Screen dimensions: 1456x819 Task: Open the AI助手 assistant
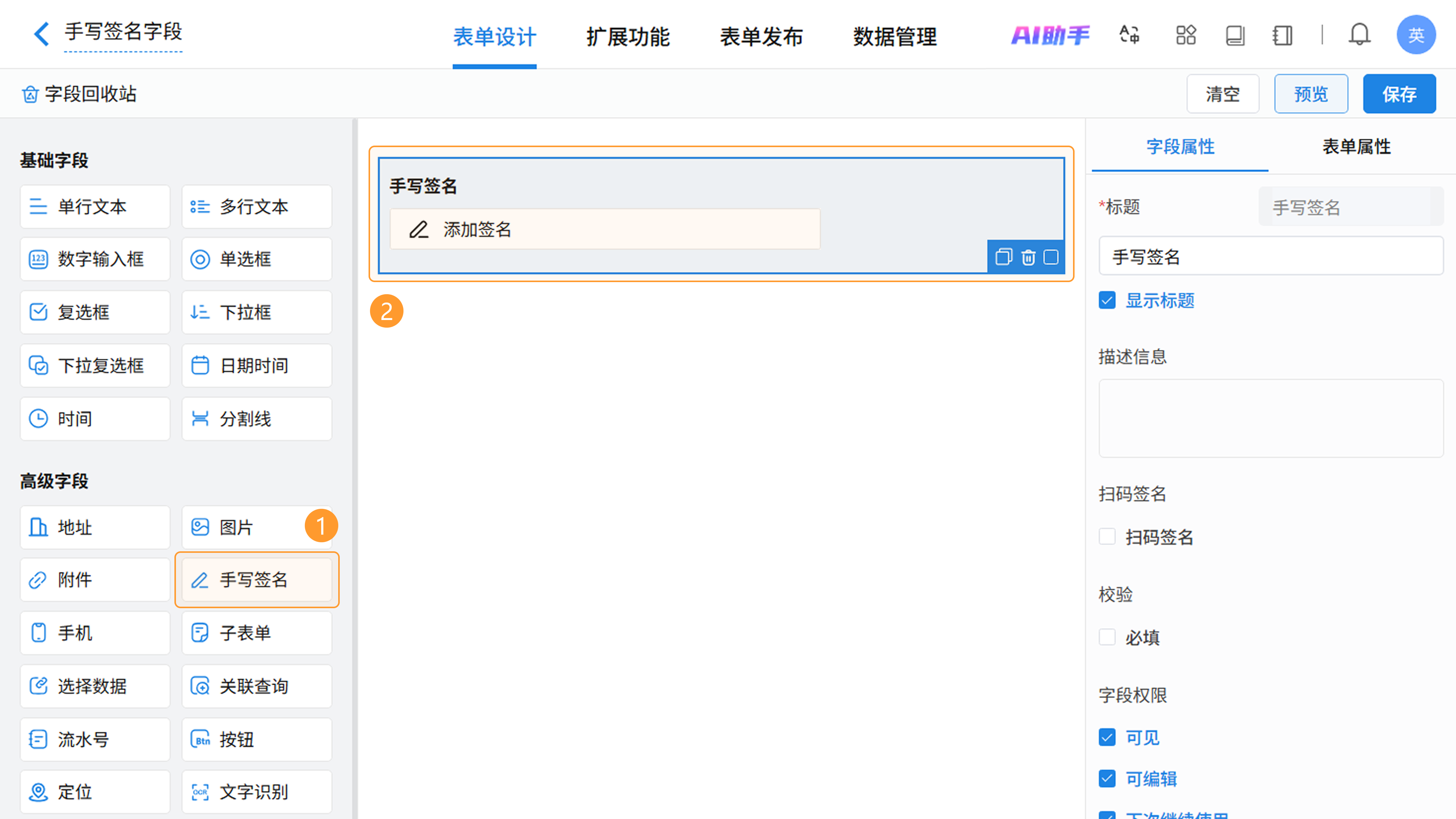[x=1050, y=35]
